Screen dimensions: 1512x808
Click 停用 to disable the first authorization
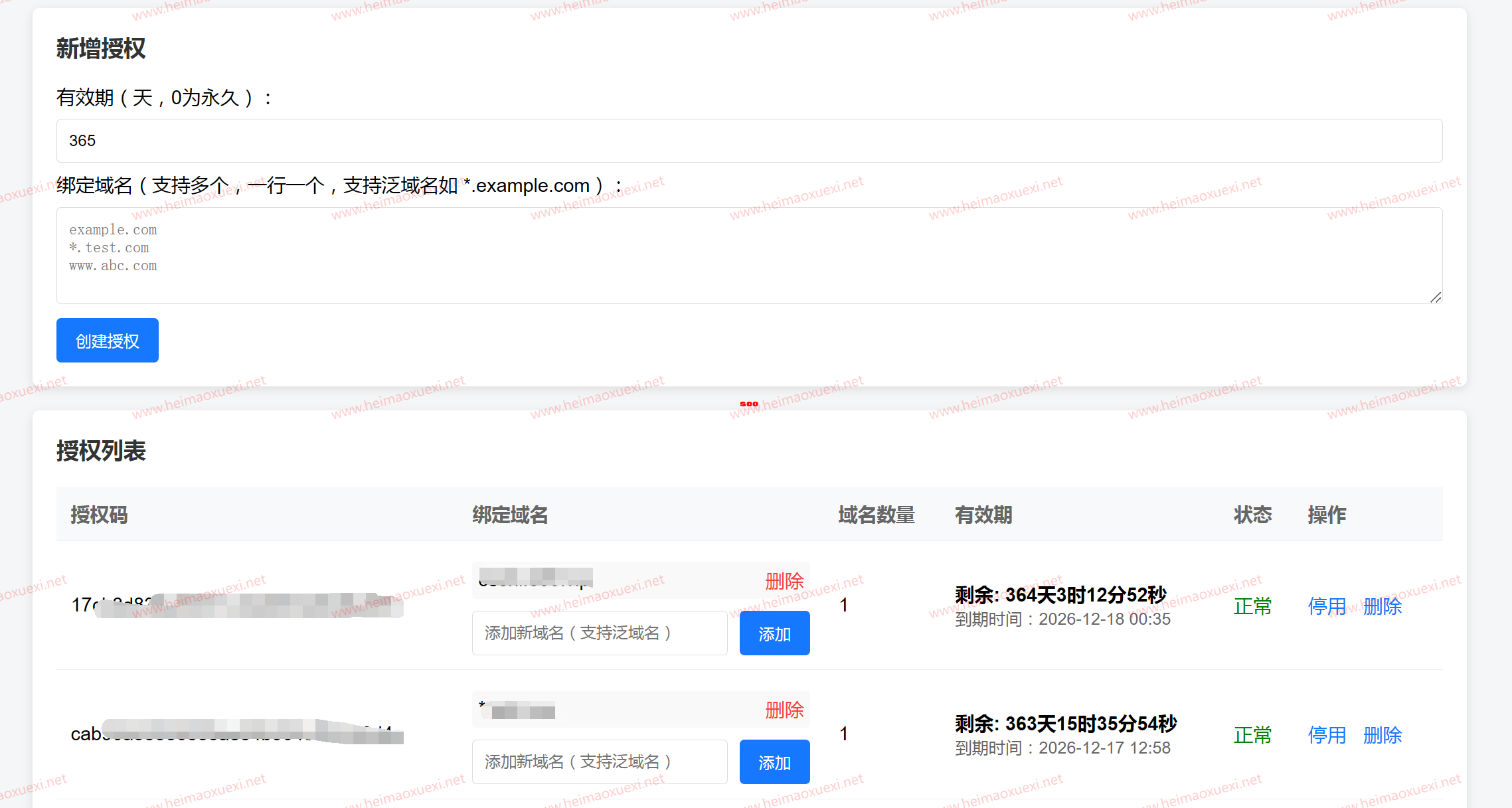tap(1325, 606)
